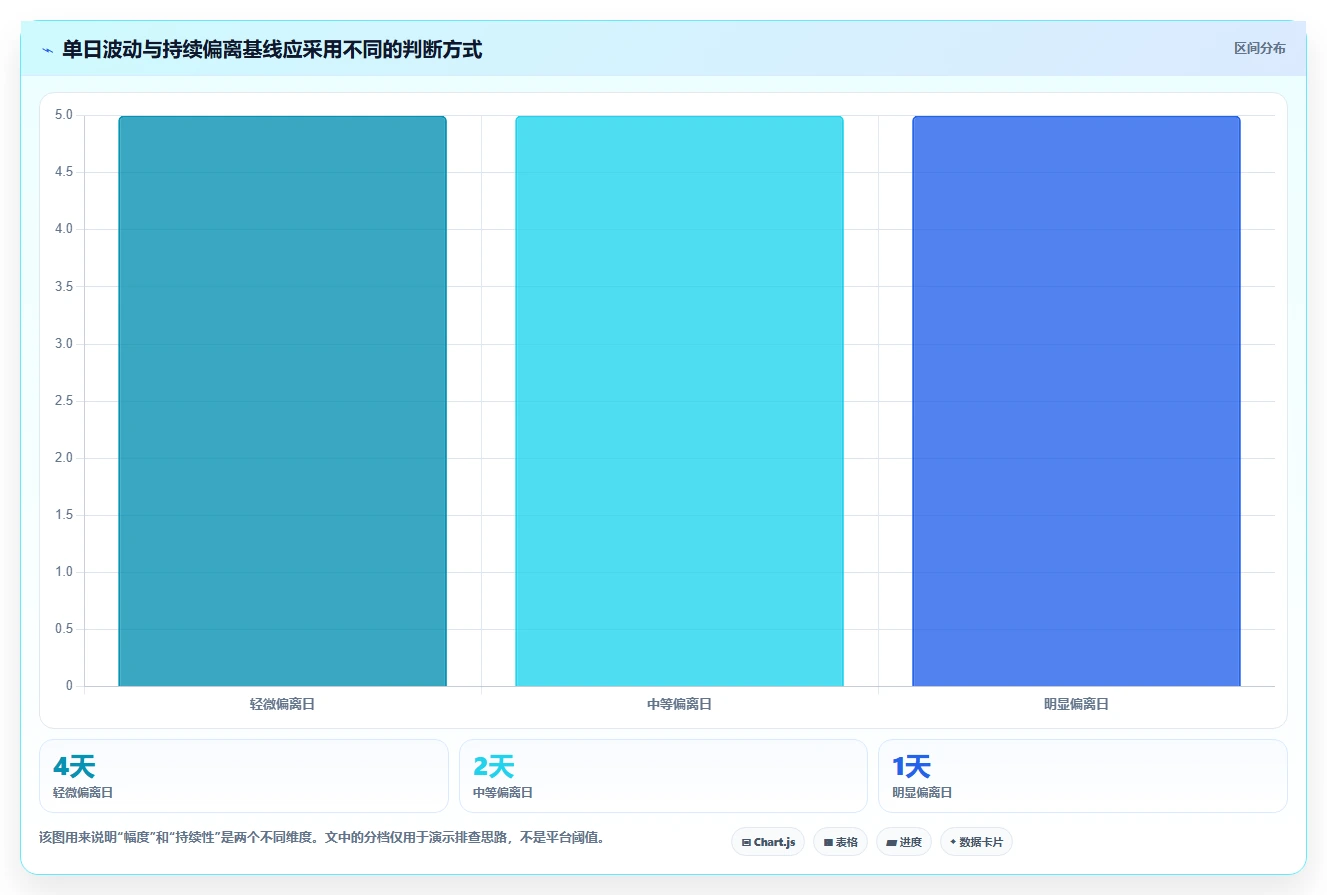Screen dimensions: 1327x895
Task: Click the cyan 中等偏离日 bar
Action: coord(679,401)
